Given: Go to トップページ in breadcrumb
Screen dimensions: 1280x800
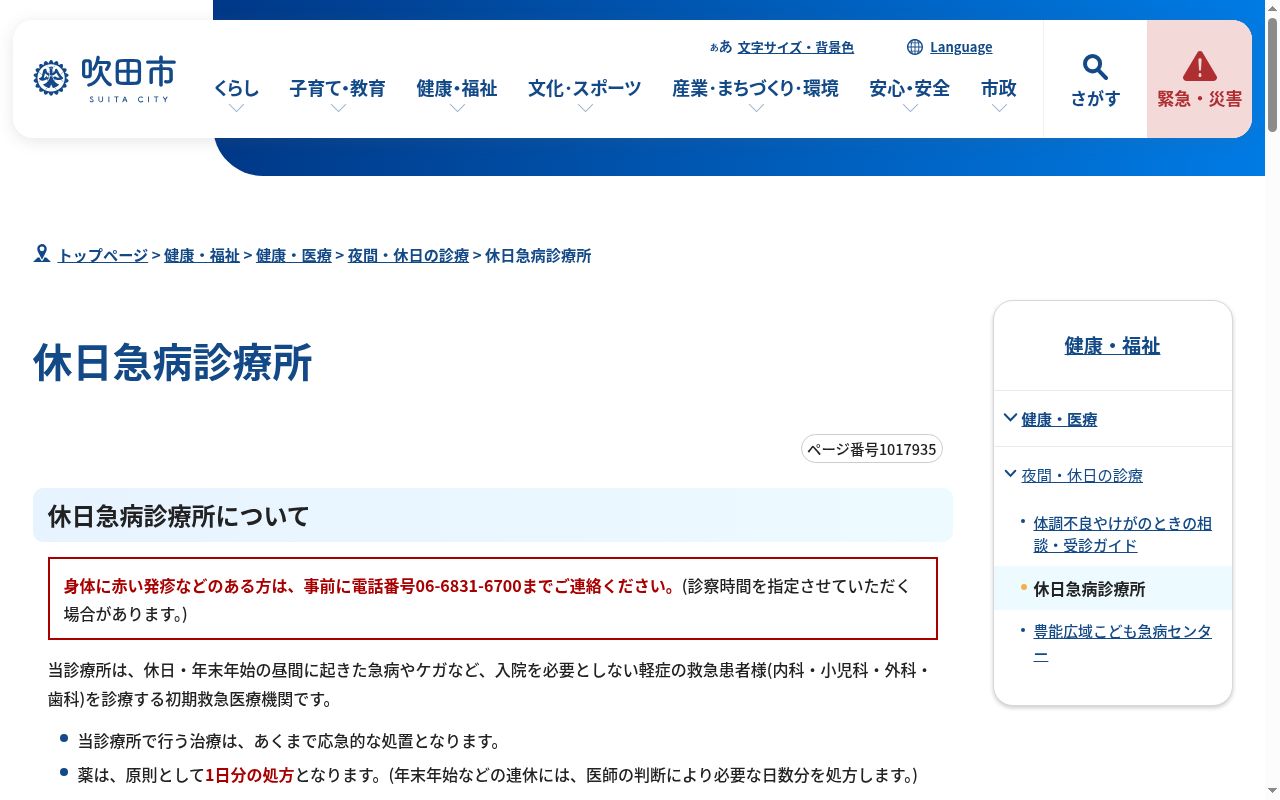Looking at the screenshot, I should pyautogui.click(x=103, y=255).
